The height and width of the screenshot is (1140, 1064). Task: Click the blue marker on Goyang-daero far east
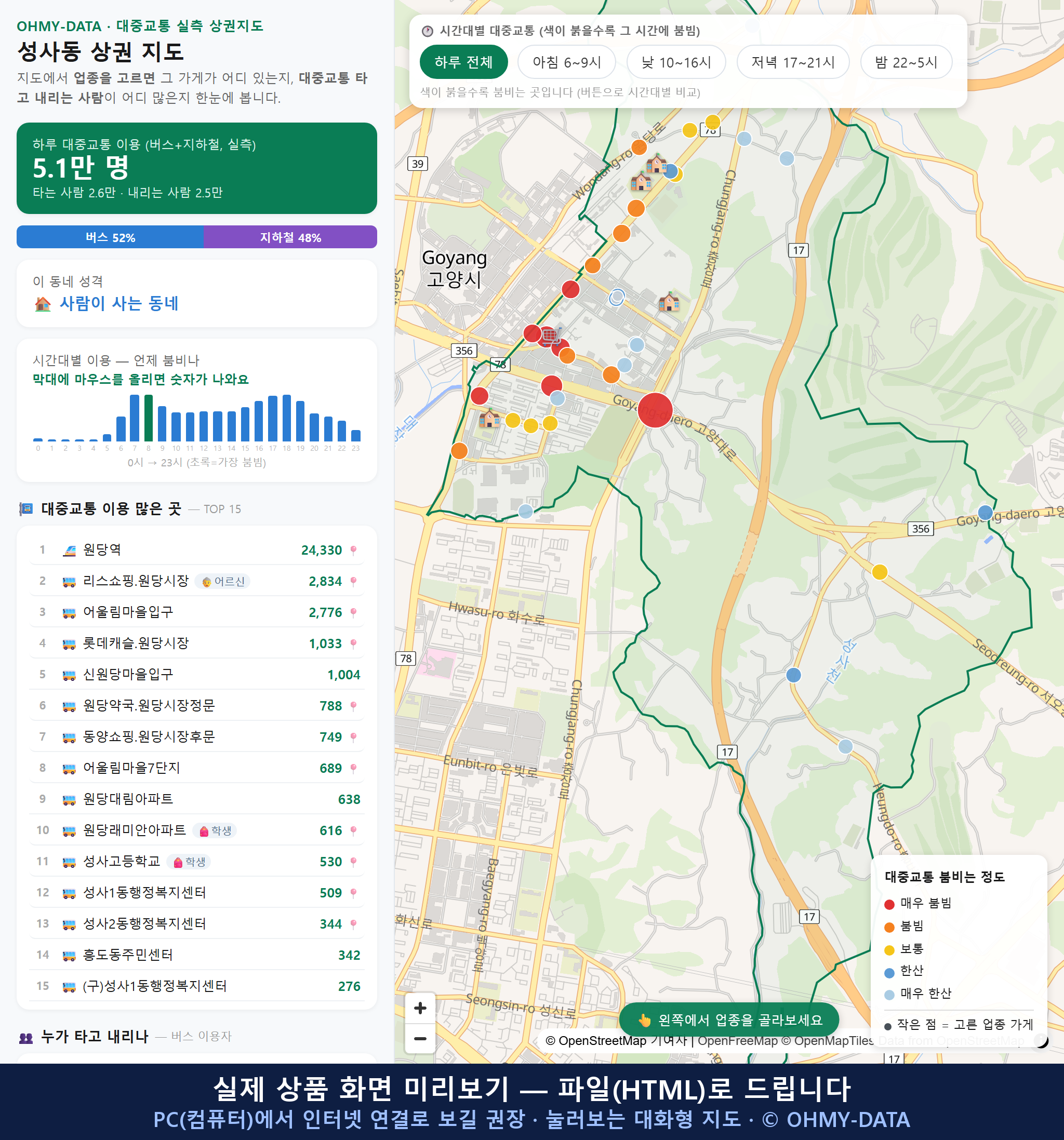pyautogui.click(x=985, y=512)
